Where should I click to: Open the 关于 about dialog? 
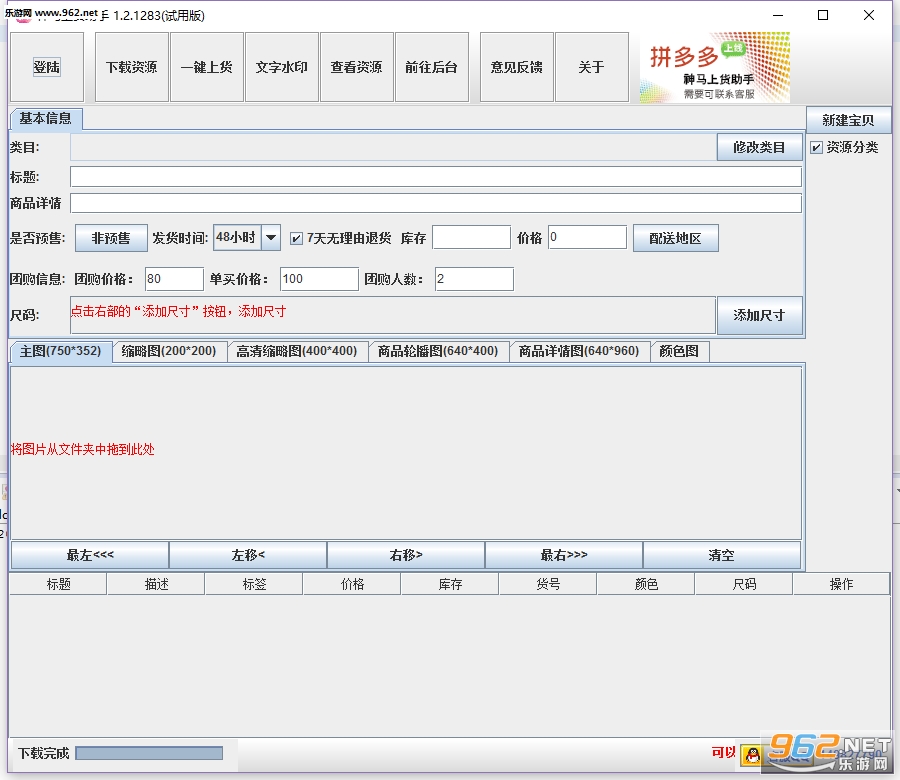(592, 67)
